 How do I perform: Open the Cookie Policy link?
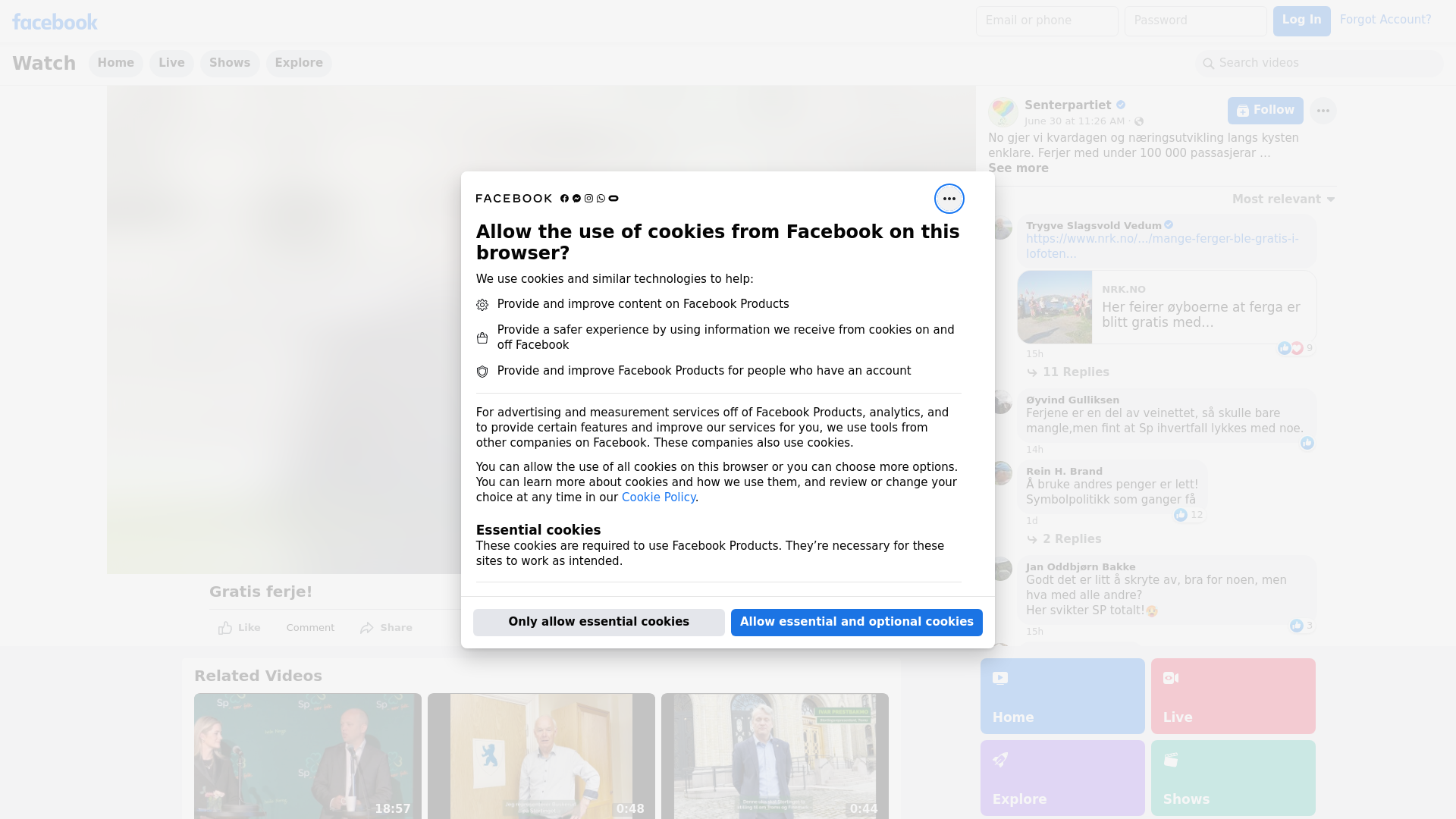[658, 497]
